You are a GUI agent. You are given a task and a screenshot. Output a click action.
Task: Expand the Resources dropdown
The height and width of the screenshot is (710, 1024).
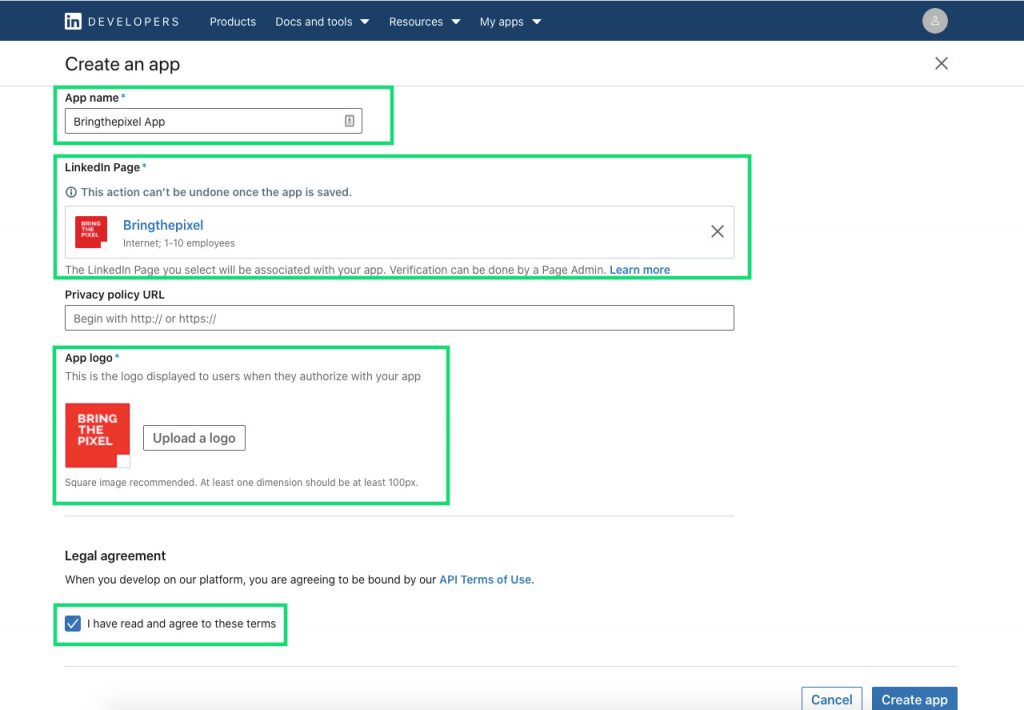(424, 22)
